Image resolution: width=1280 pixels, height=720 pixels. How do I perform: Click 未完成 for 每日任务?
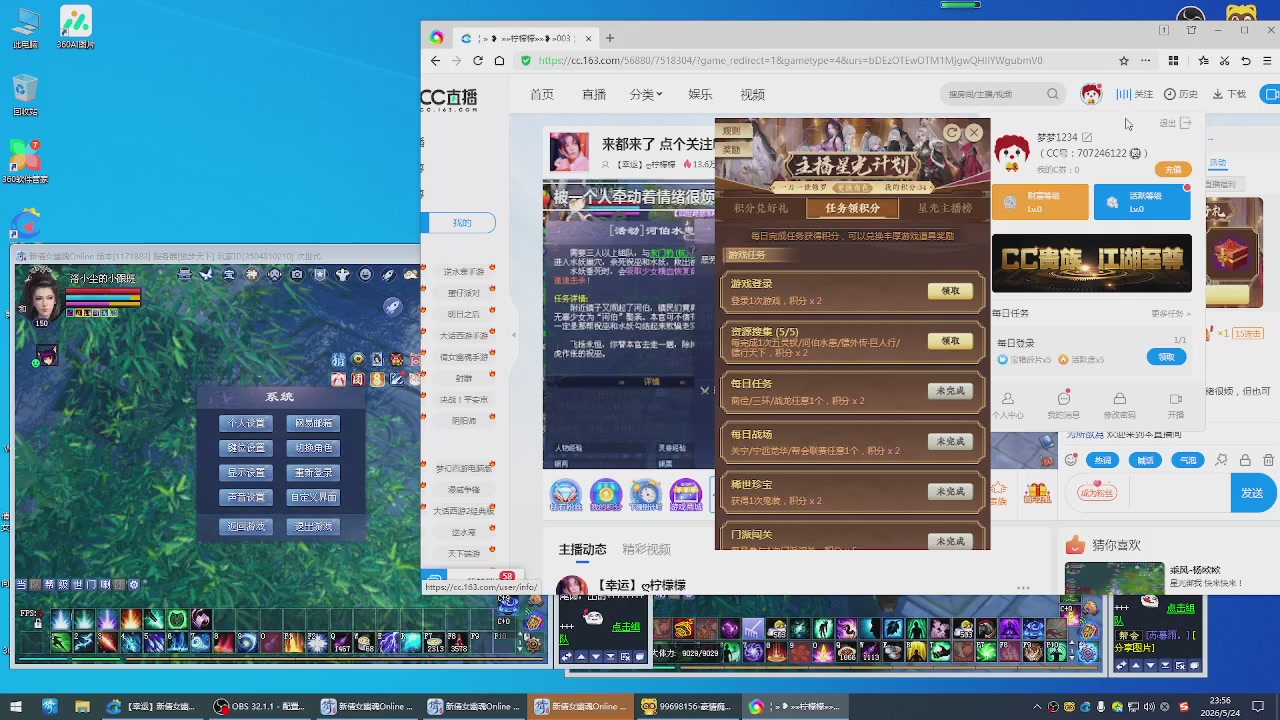950,391
